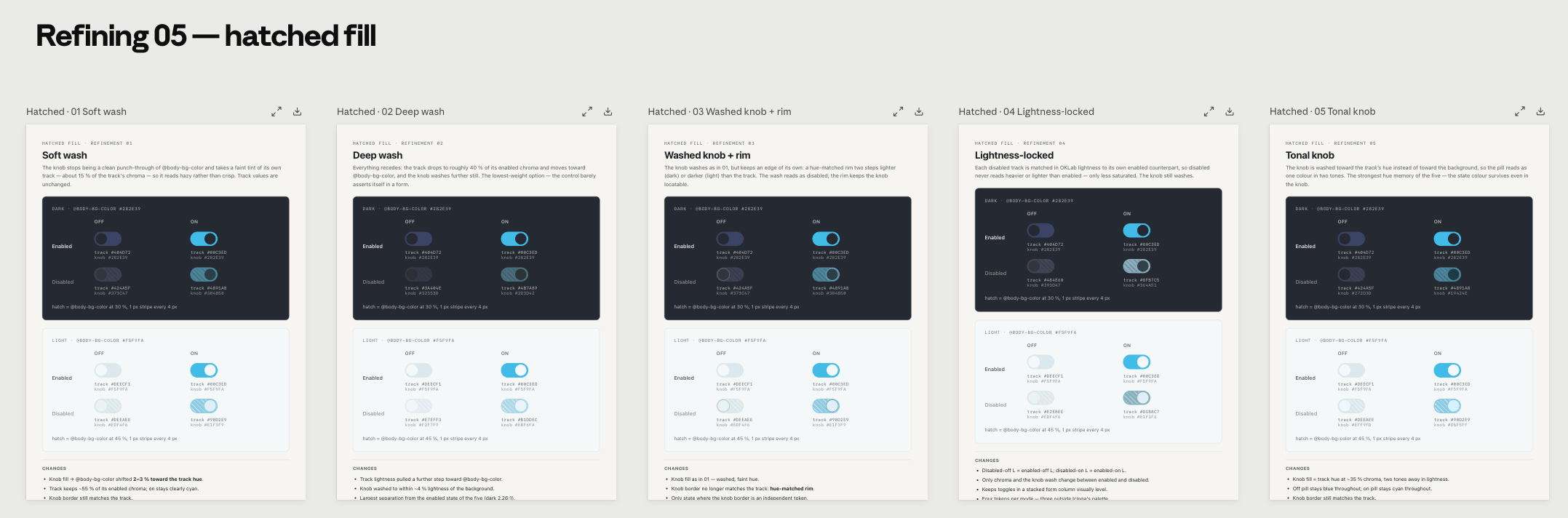
Task: Click the 'Hatched · 01 Soft wash' card title
Action: (76, 111)
